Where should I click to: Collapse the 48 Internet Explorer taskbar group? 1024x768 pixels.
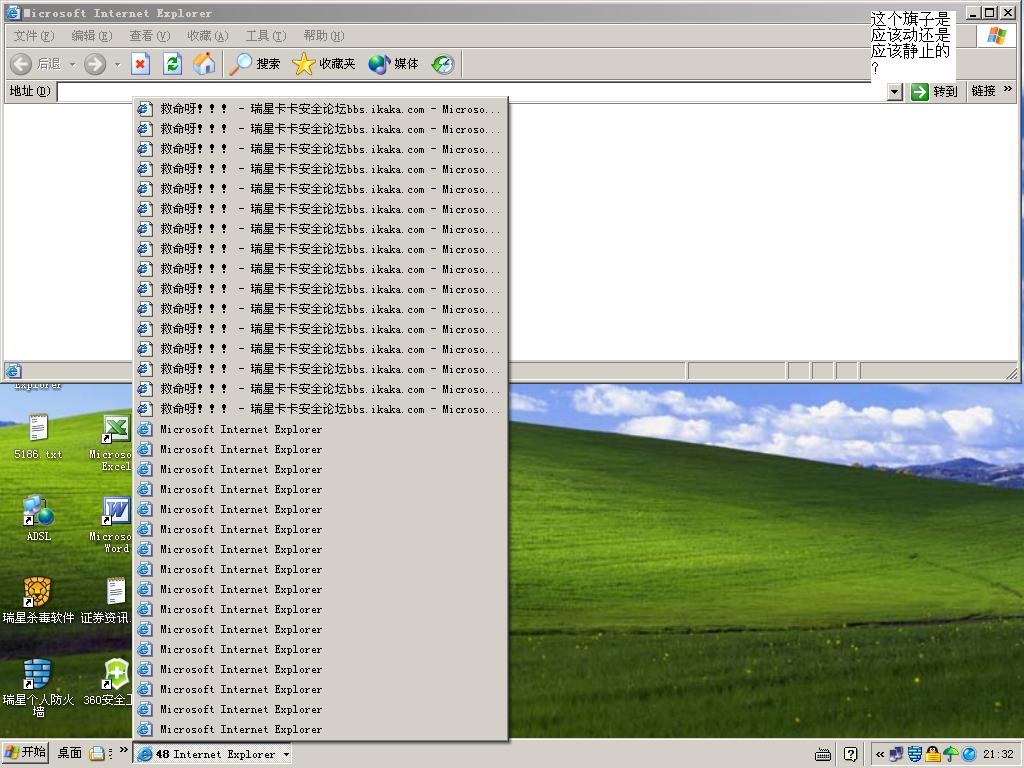(x=213, y=754)
